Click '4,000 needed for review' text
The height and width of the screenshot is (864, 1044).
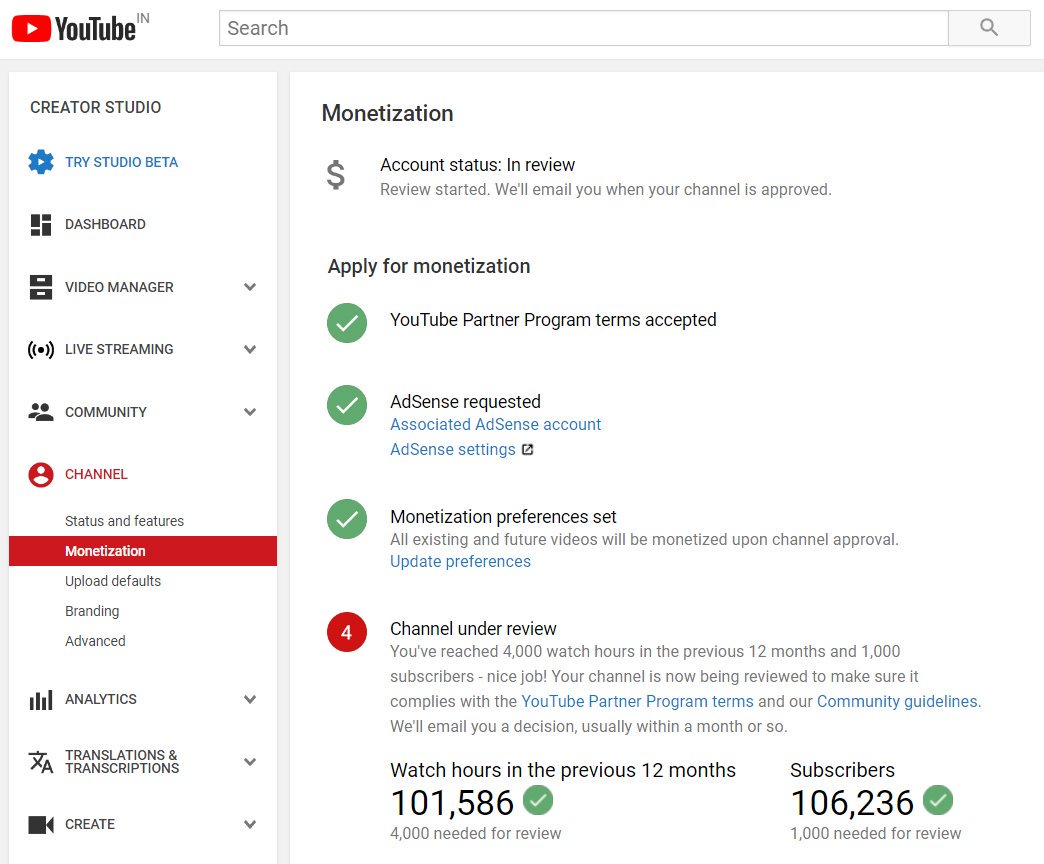[x=475, y=833]
